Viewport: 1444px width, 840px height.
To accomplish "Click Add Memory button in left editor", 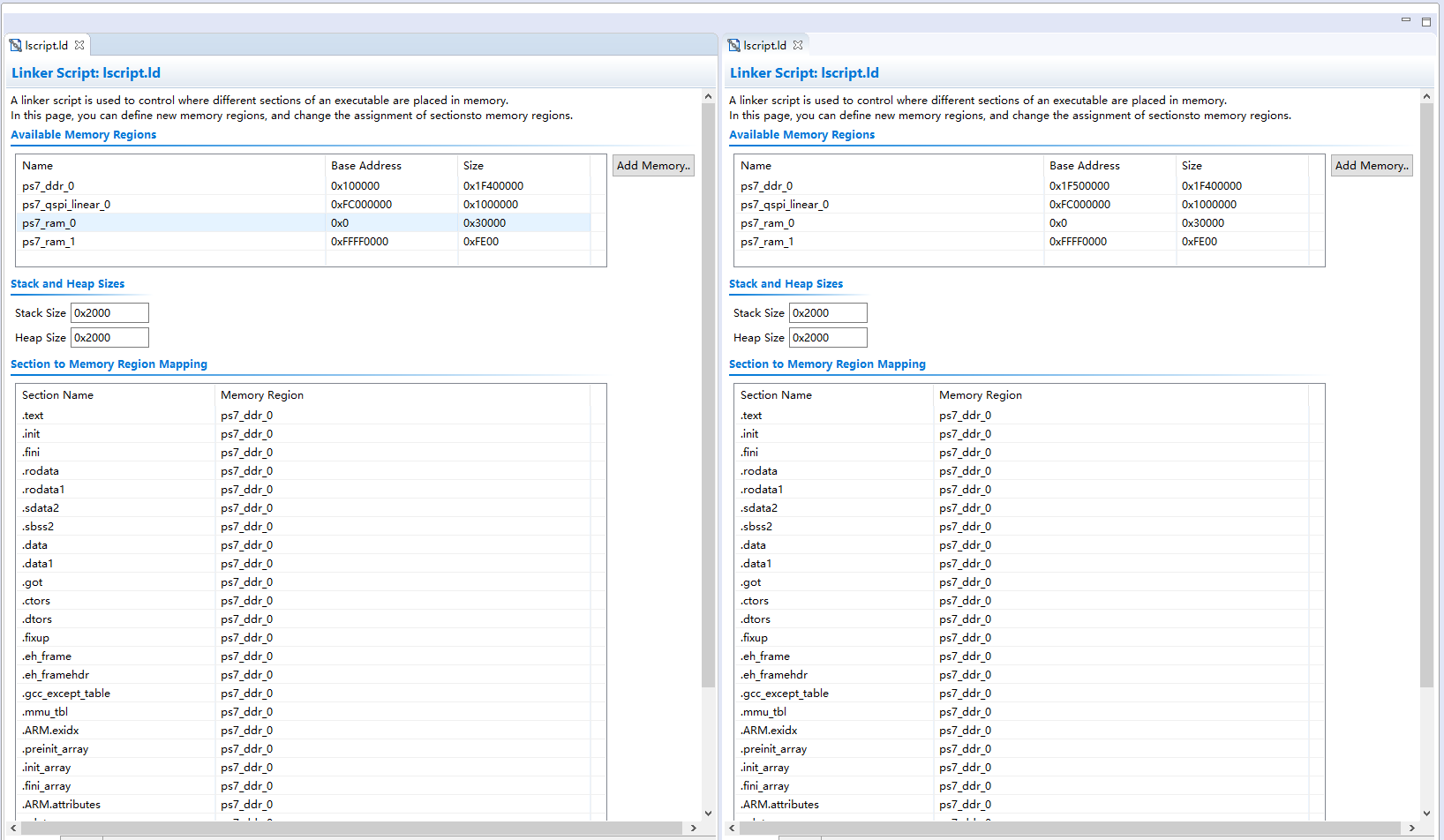I will (x=653, y=165).
